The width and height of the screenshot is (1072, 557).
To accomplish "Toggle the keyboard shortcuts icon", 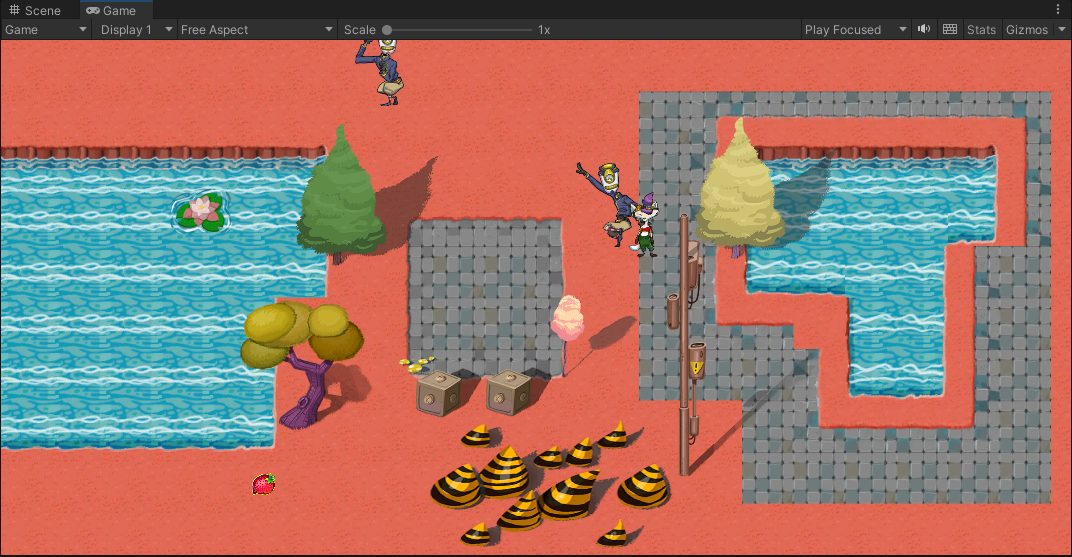I will tap(950, 29).
